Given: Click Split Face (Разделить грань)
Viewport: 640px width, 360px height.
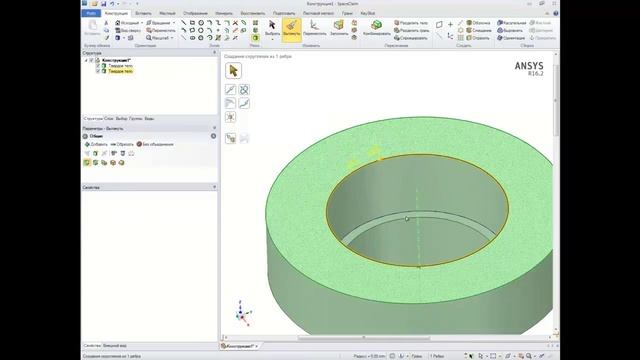Looking at the screenshot, I should click(x=411, y=30).
